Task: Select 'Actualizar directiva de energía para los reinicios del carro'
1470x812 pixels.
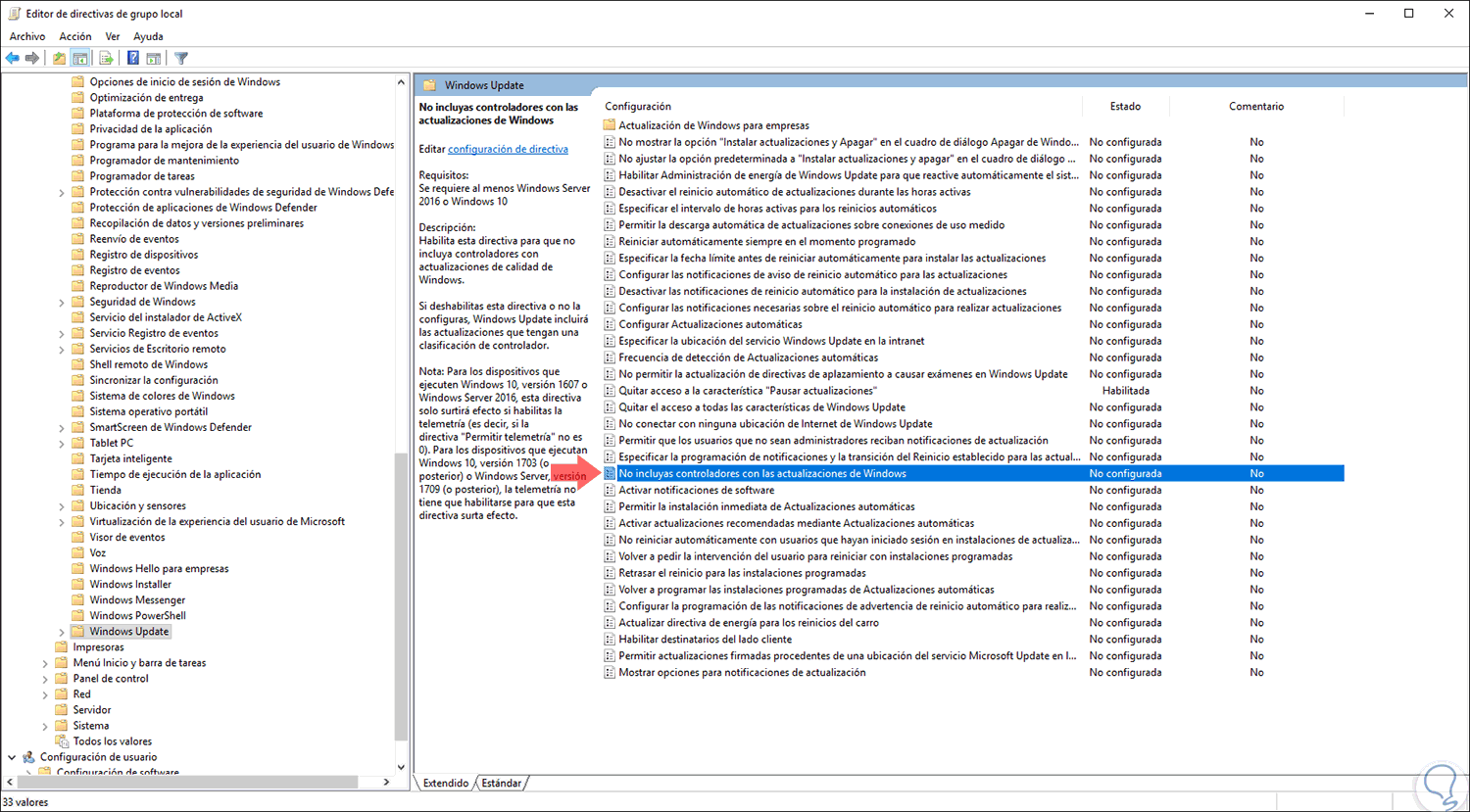Action: coord(749,623)
